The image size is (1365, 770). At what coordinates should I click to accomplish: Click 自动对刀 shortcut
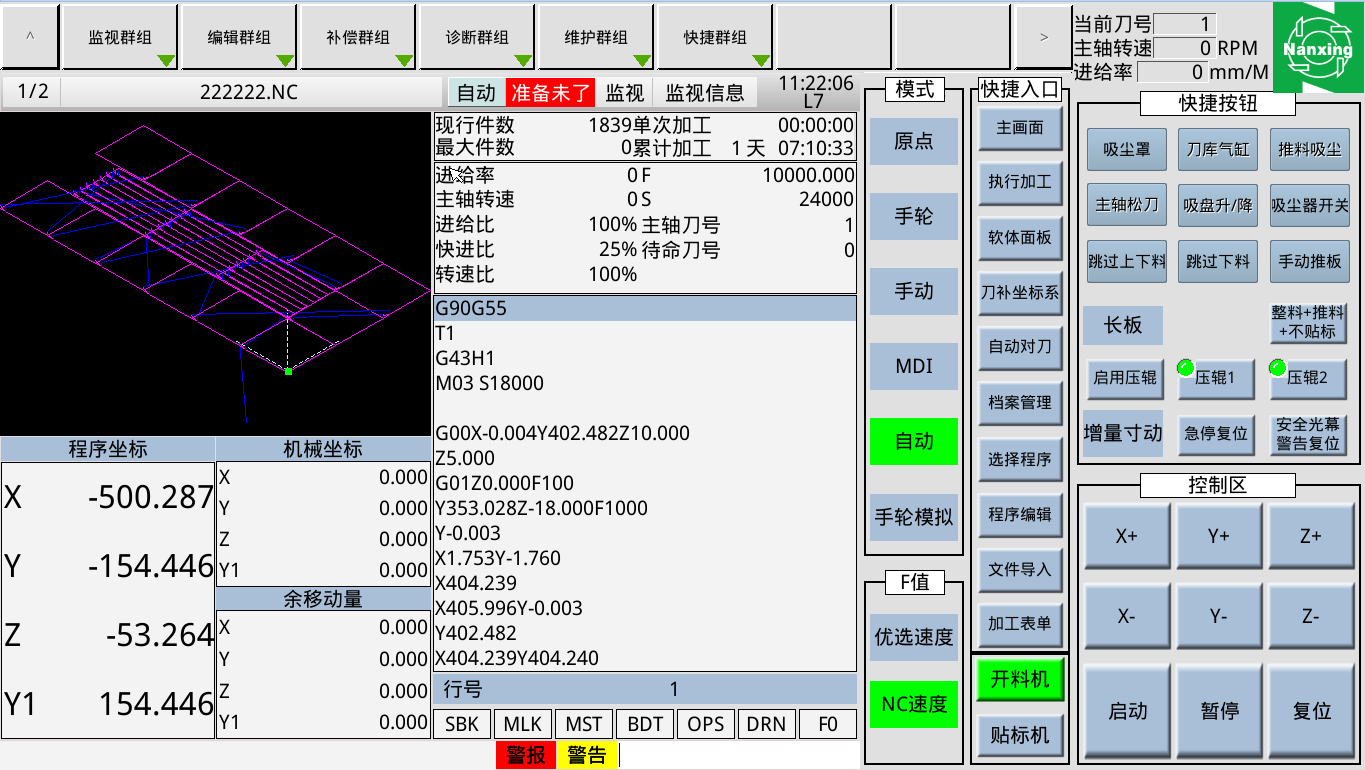(1020, 347)
